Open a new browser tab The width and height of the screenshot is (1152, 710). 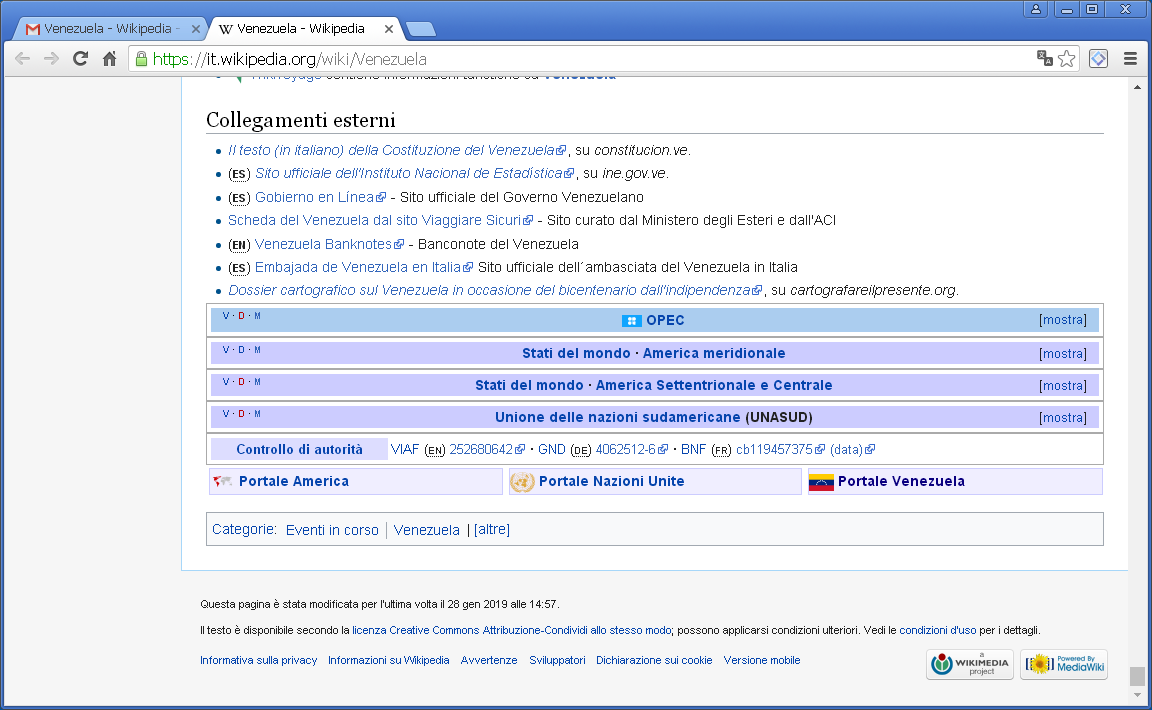click(420, 29)
